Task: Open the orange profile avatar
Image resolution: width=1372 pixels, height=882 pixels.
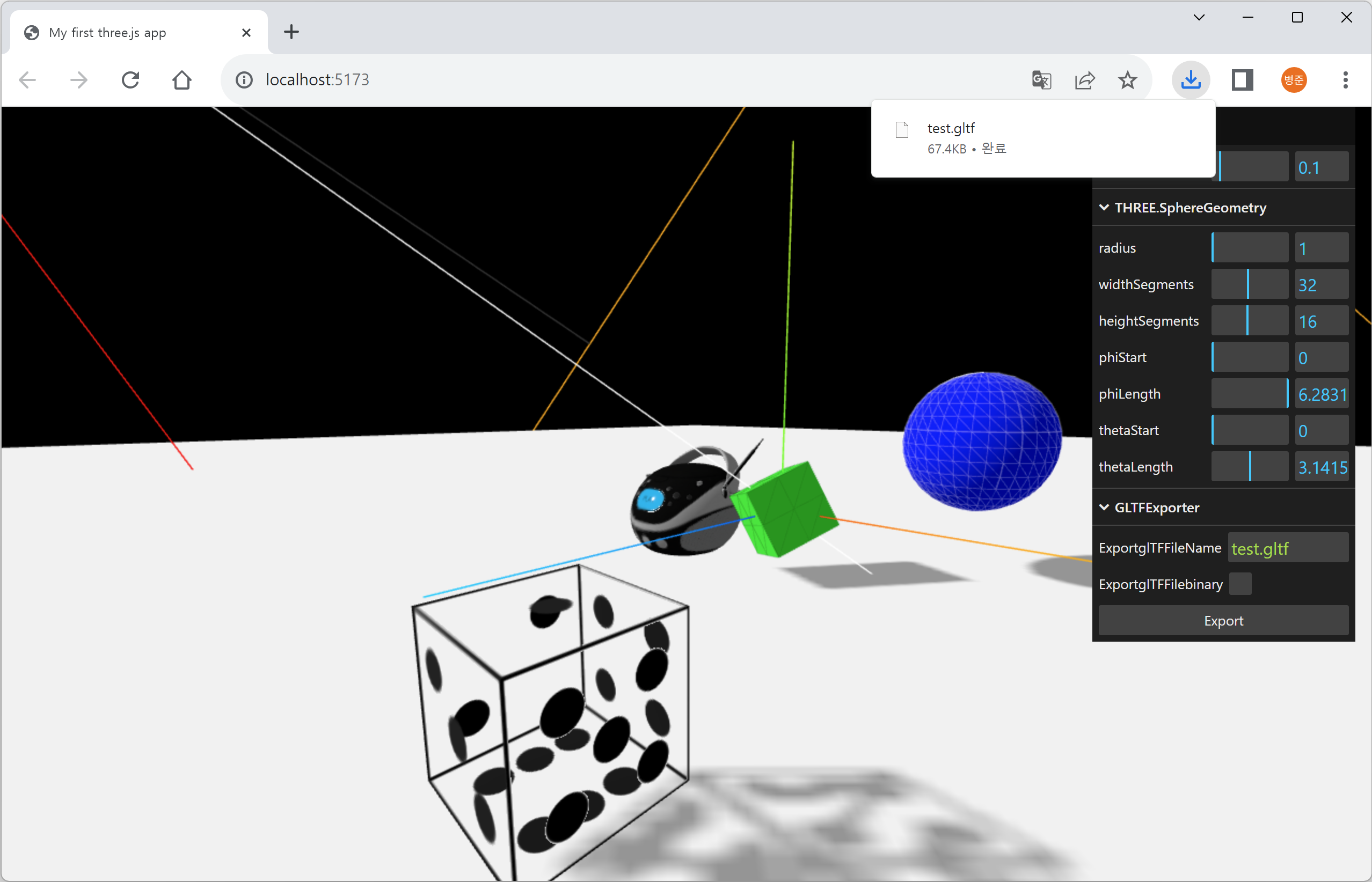Action: (x=1294, y=79)
